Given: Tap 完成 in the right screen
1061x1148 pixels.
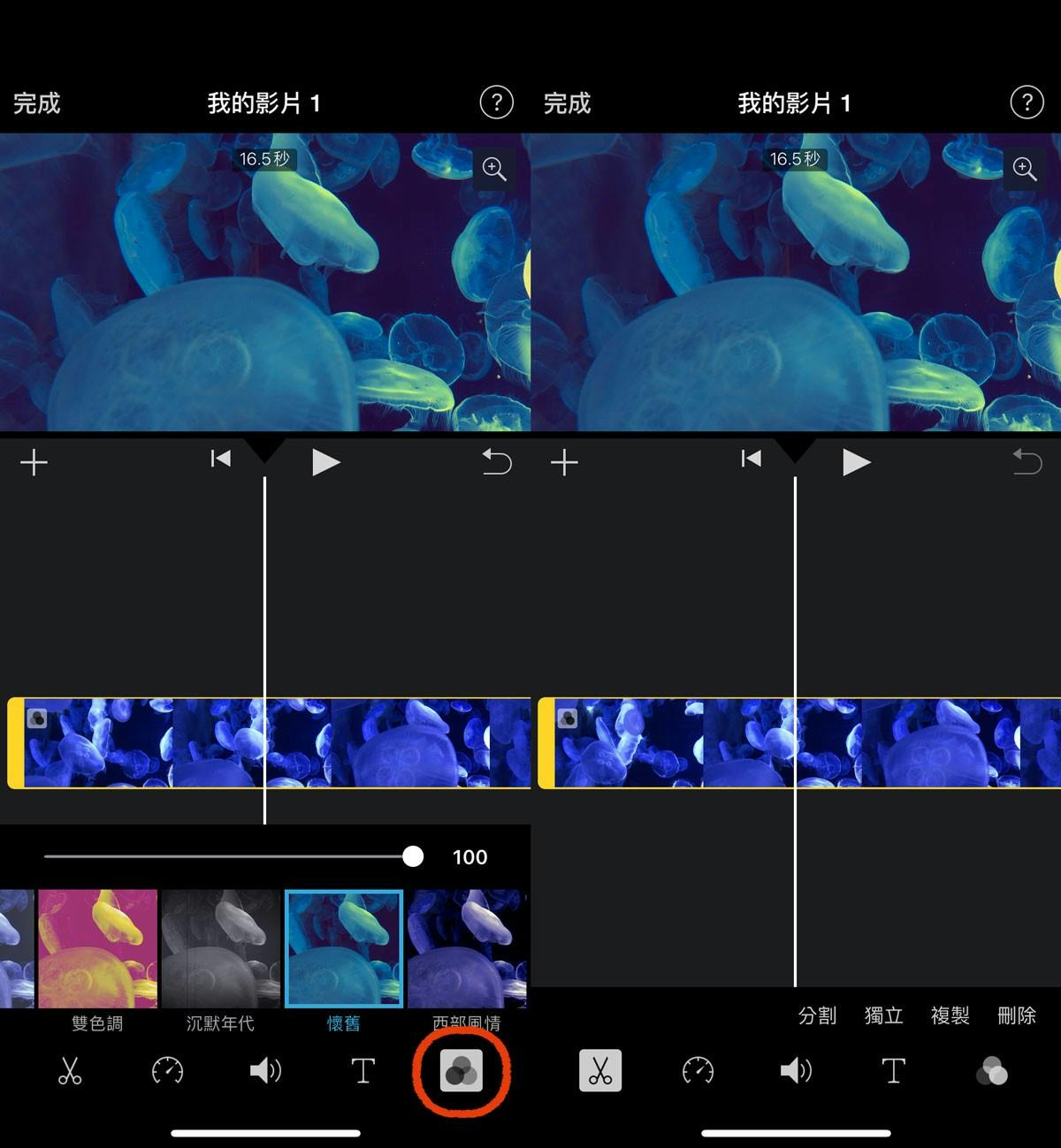Looking at the screenshot, I should (x=567, y=103).
